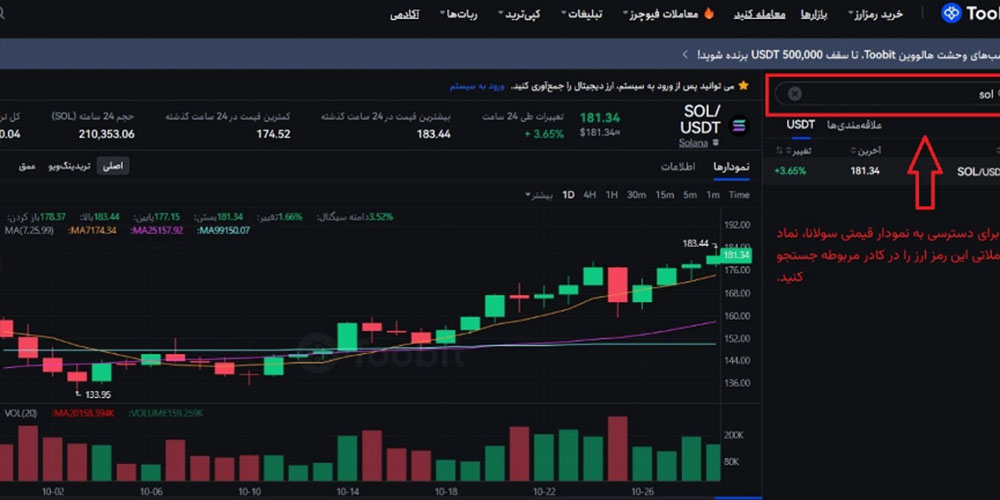1000x500 pixels.
Task: Open the کپی‌ترید dropdown menu
Action: pos(518,14)
